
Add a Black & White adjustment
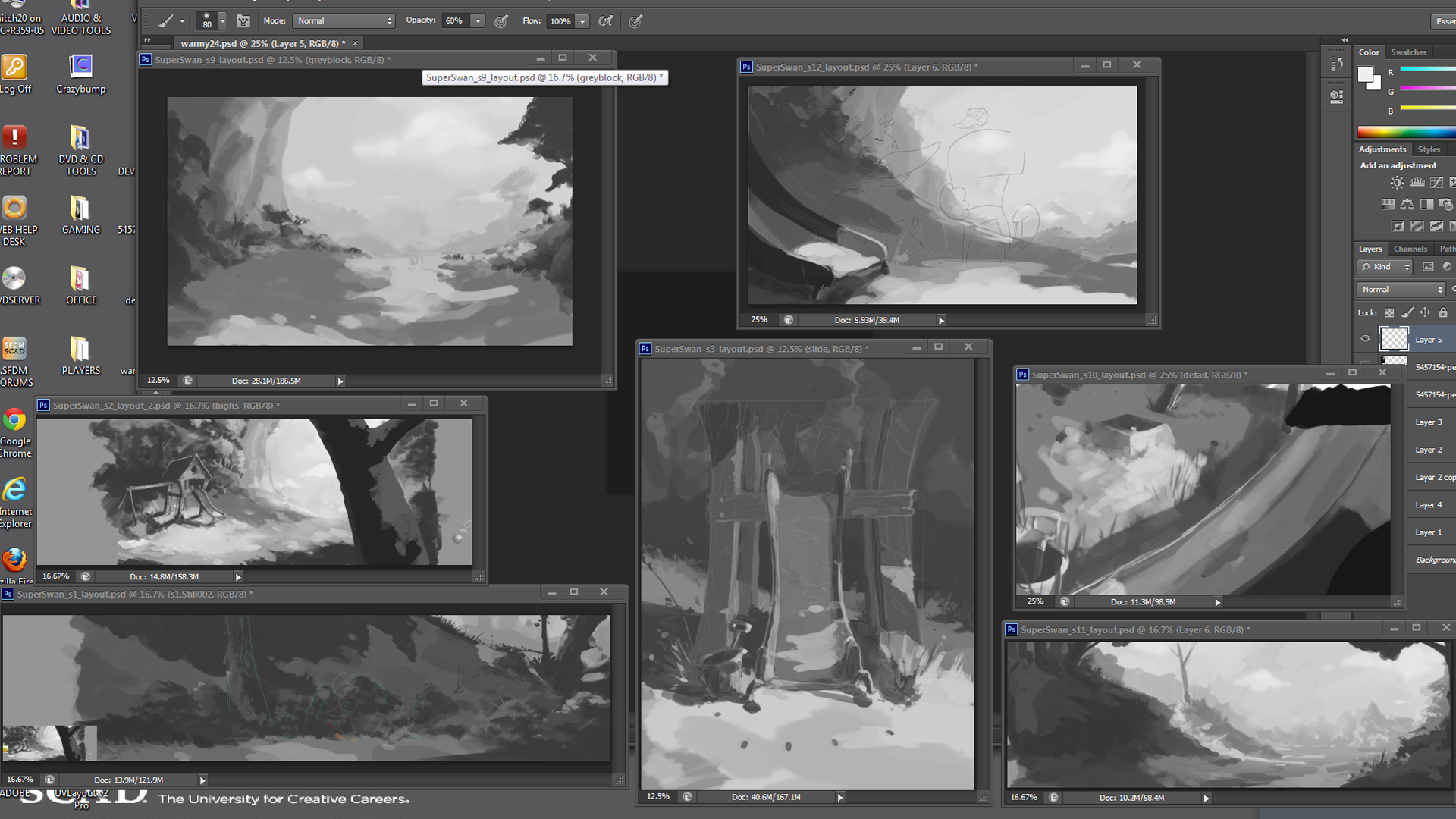coord(1426,205)
